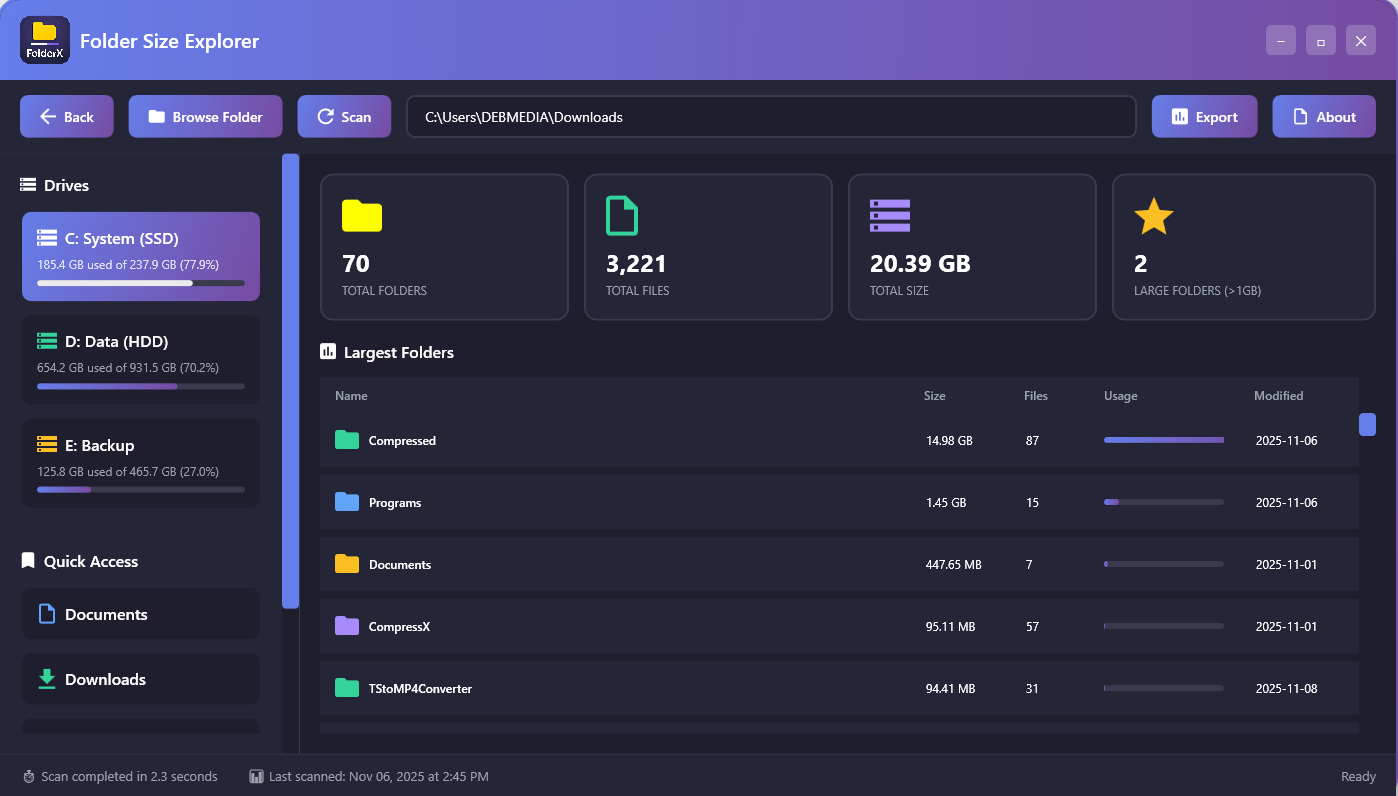Open the Documents entry under Quick Access
This screenshot has height=796, width=1398.
(x=140, y=613)
